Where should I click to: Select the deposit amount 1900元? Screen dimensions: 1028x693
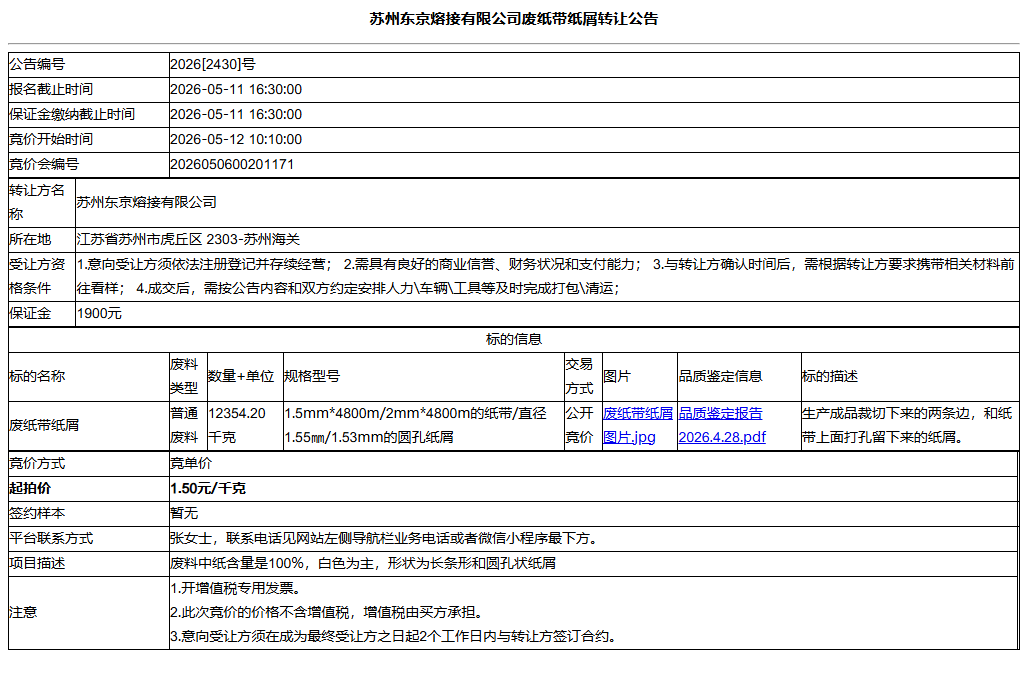99,313
